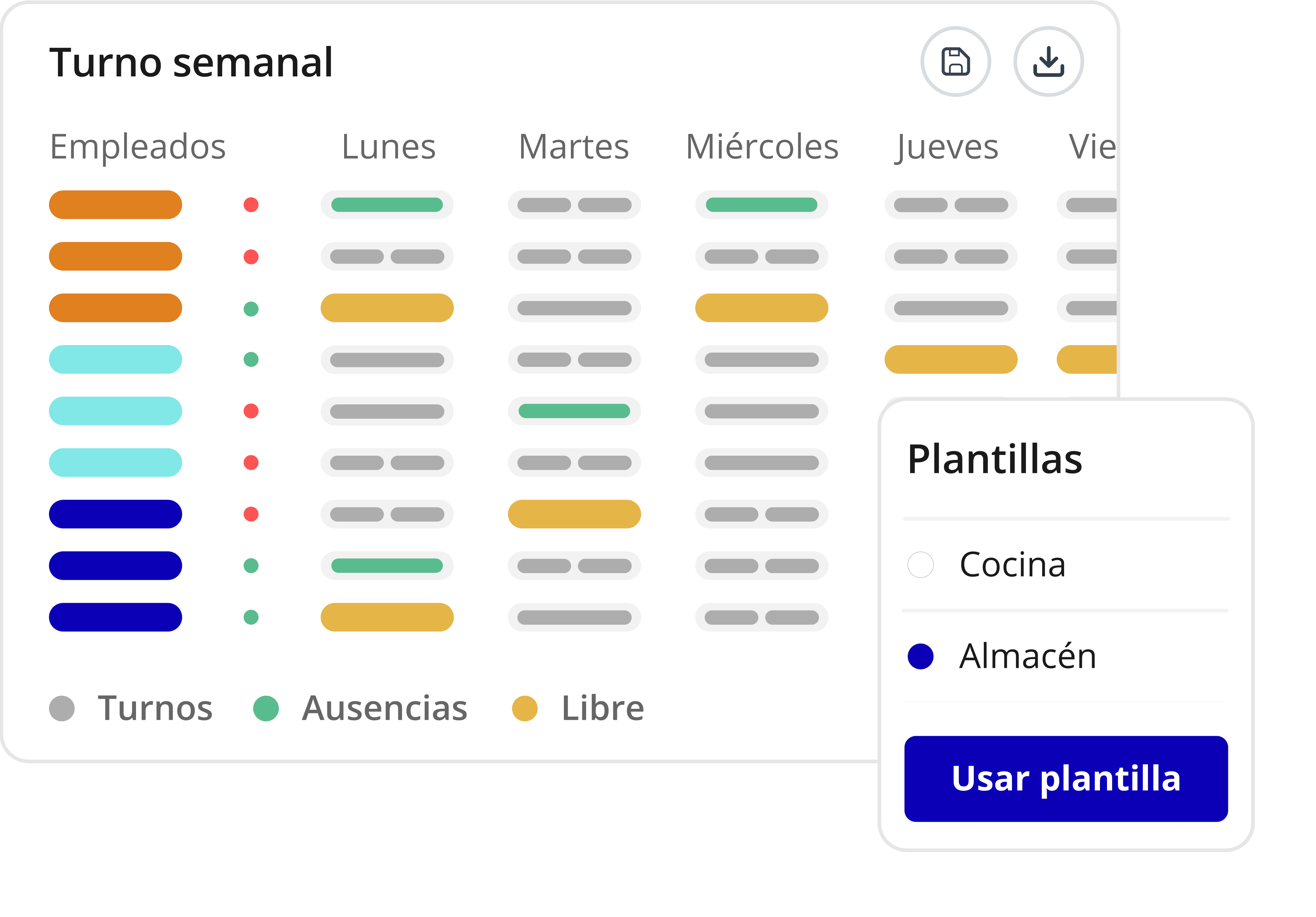Viewport: 1316px width, 917px height.
Task: Select the Almacén template radio button
Action: click(x=921, y=656)
